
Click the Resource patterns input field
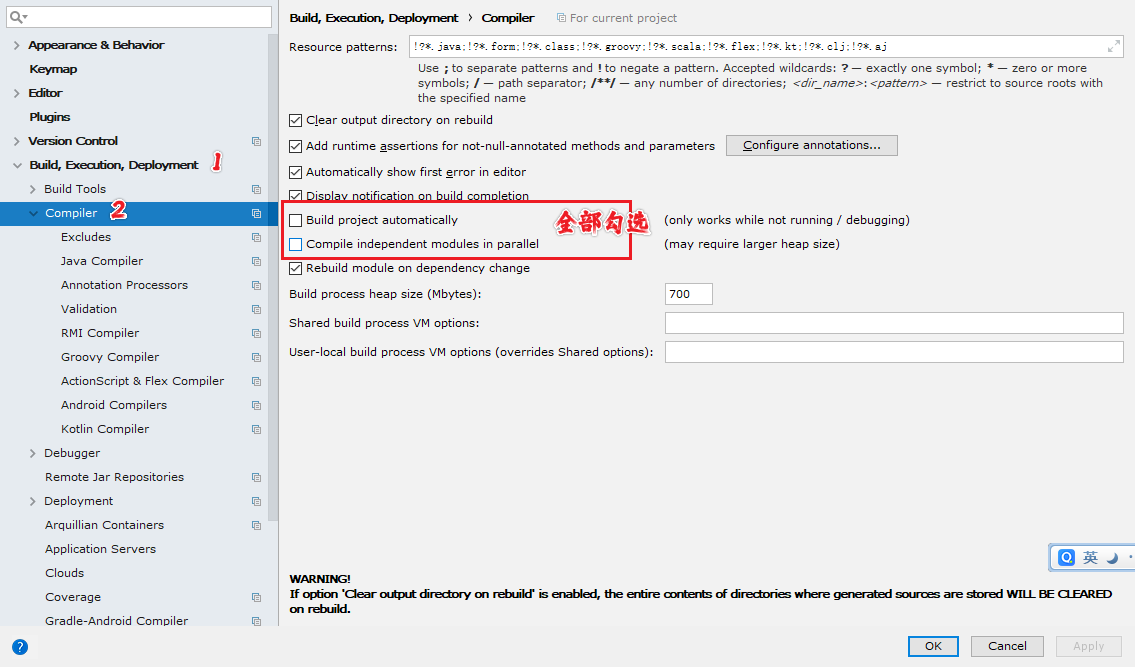[766, 47]
